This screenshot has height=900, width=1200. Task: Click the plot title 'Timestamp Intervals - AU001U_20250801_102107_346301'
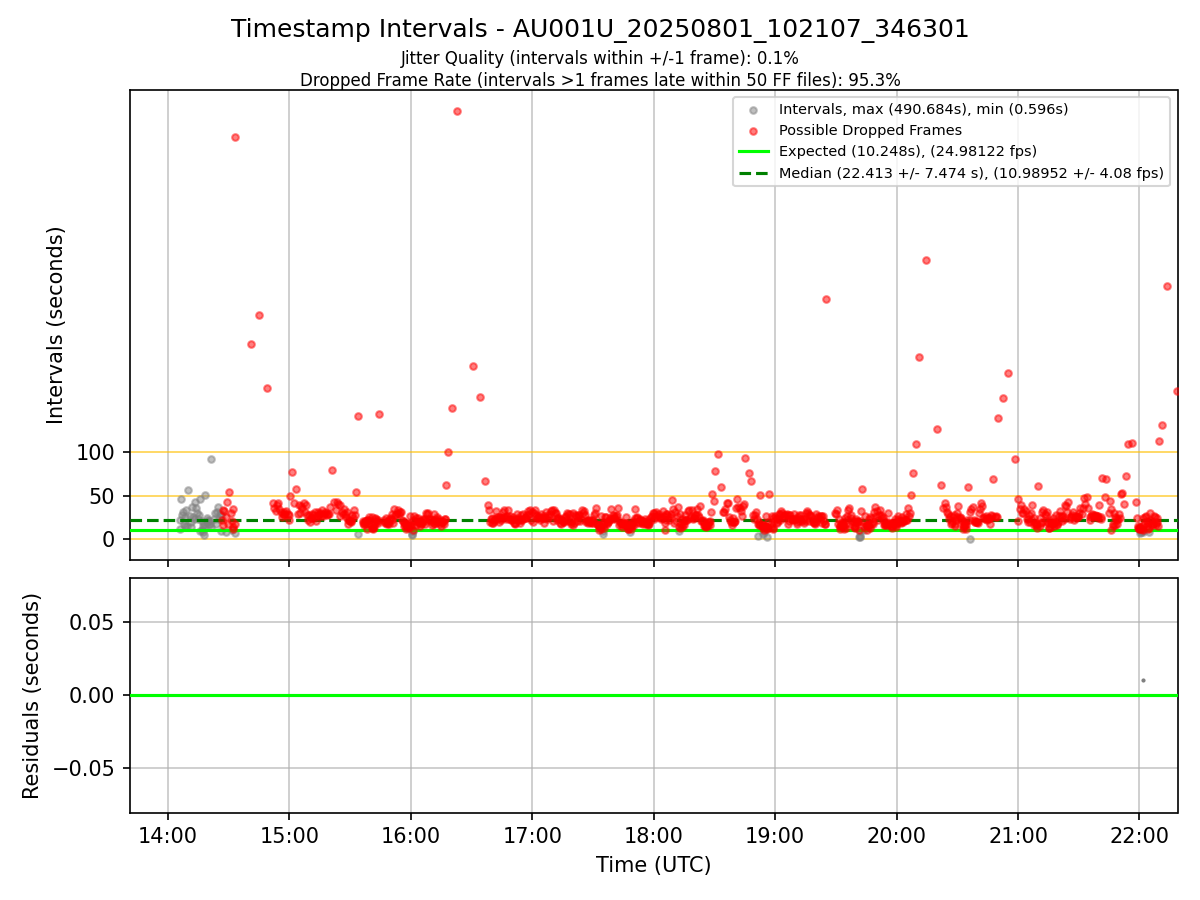pyautogui.click(x=600, y=29)
